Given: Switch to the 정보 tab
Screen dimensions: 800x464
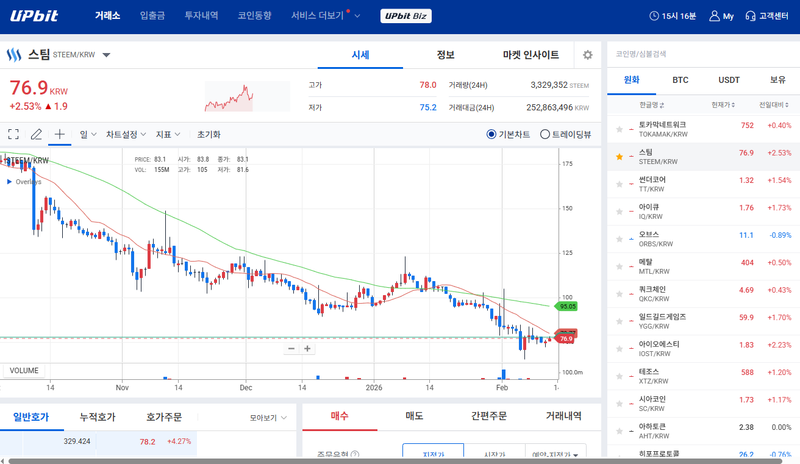Looking at the screenshot, I should [x=446, y=55].
